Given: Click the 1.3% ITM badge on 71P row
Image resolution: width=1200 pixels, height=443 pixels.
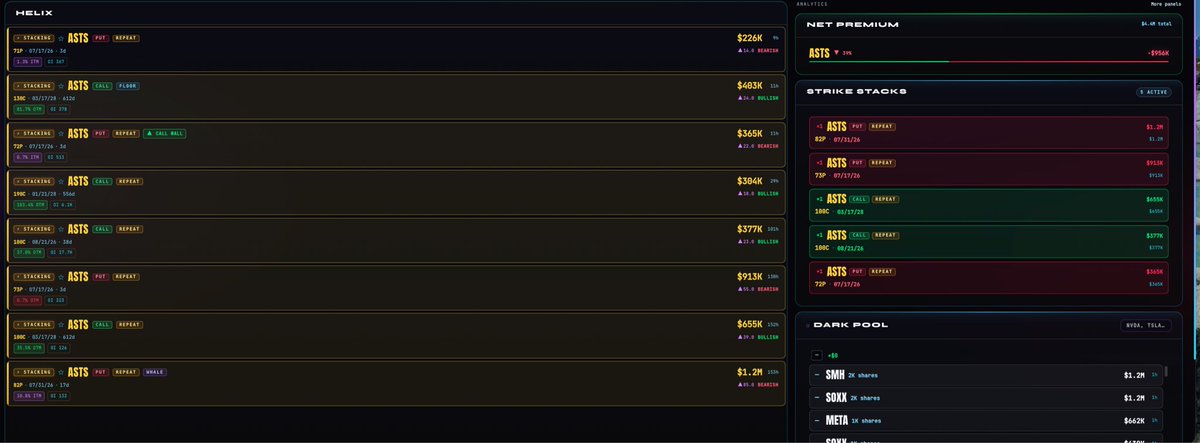Looking at the screenshot, I should click(27, 61).
